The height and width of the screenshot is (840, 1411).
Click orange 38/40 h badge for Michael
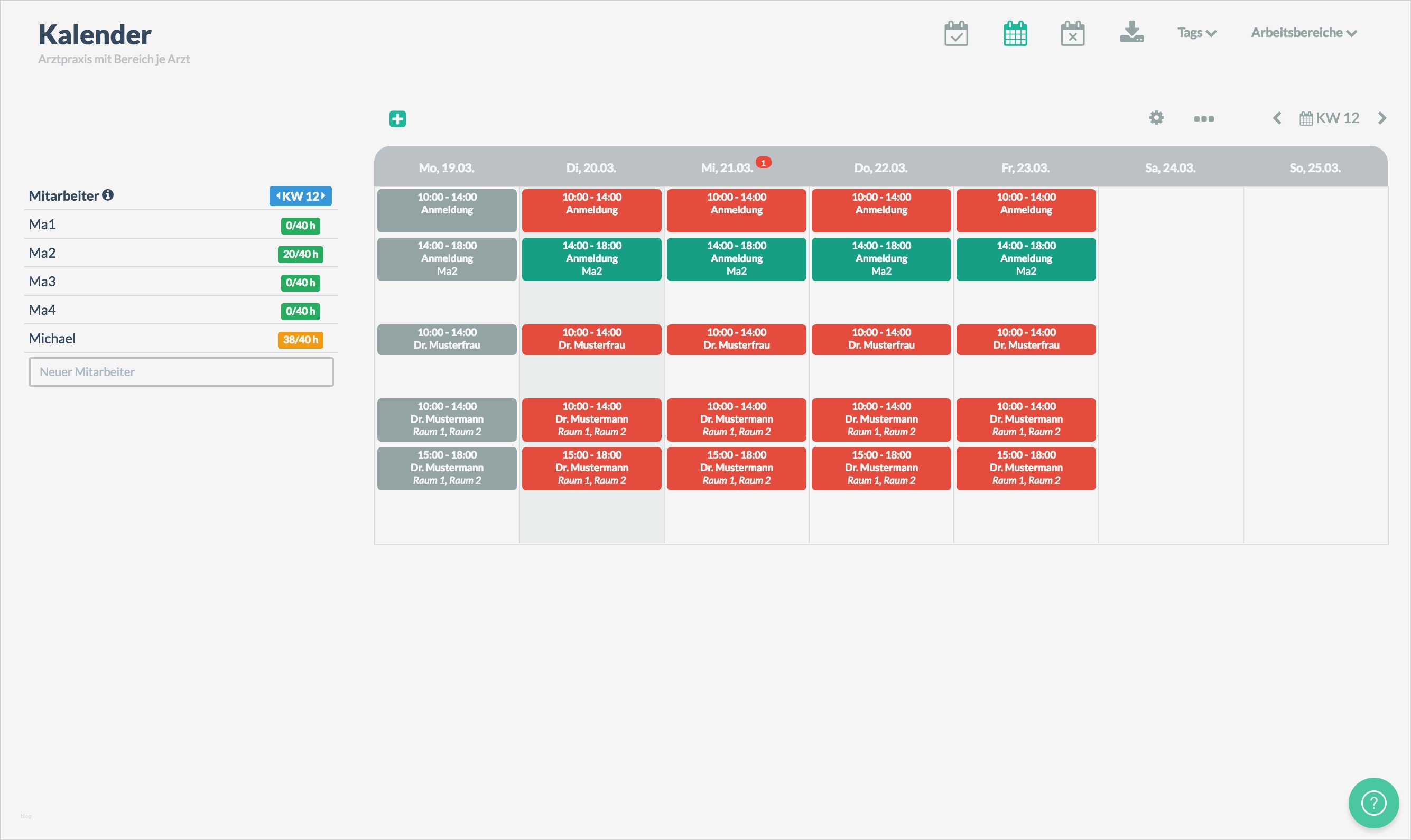[300, 340]
